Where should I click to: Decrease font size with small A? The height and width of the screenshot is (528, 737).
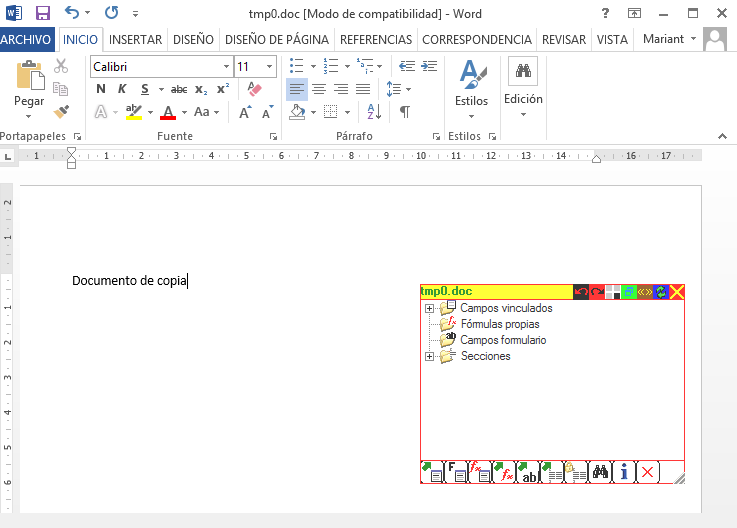[x=267, y=112]
